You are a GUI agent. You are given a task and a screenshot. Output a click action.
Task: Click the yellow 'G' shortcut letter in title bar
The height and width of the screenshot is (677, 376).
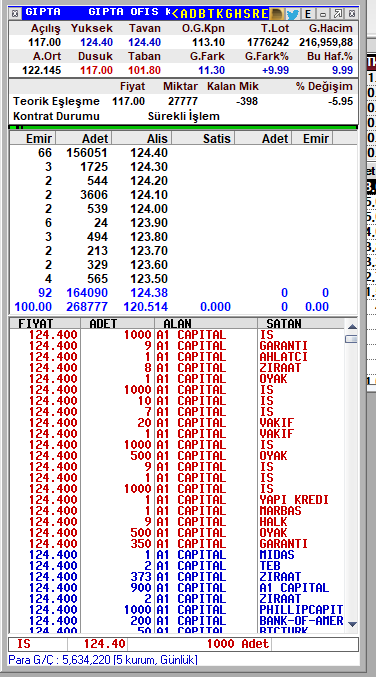click(x=229, y=14)
